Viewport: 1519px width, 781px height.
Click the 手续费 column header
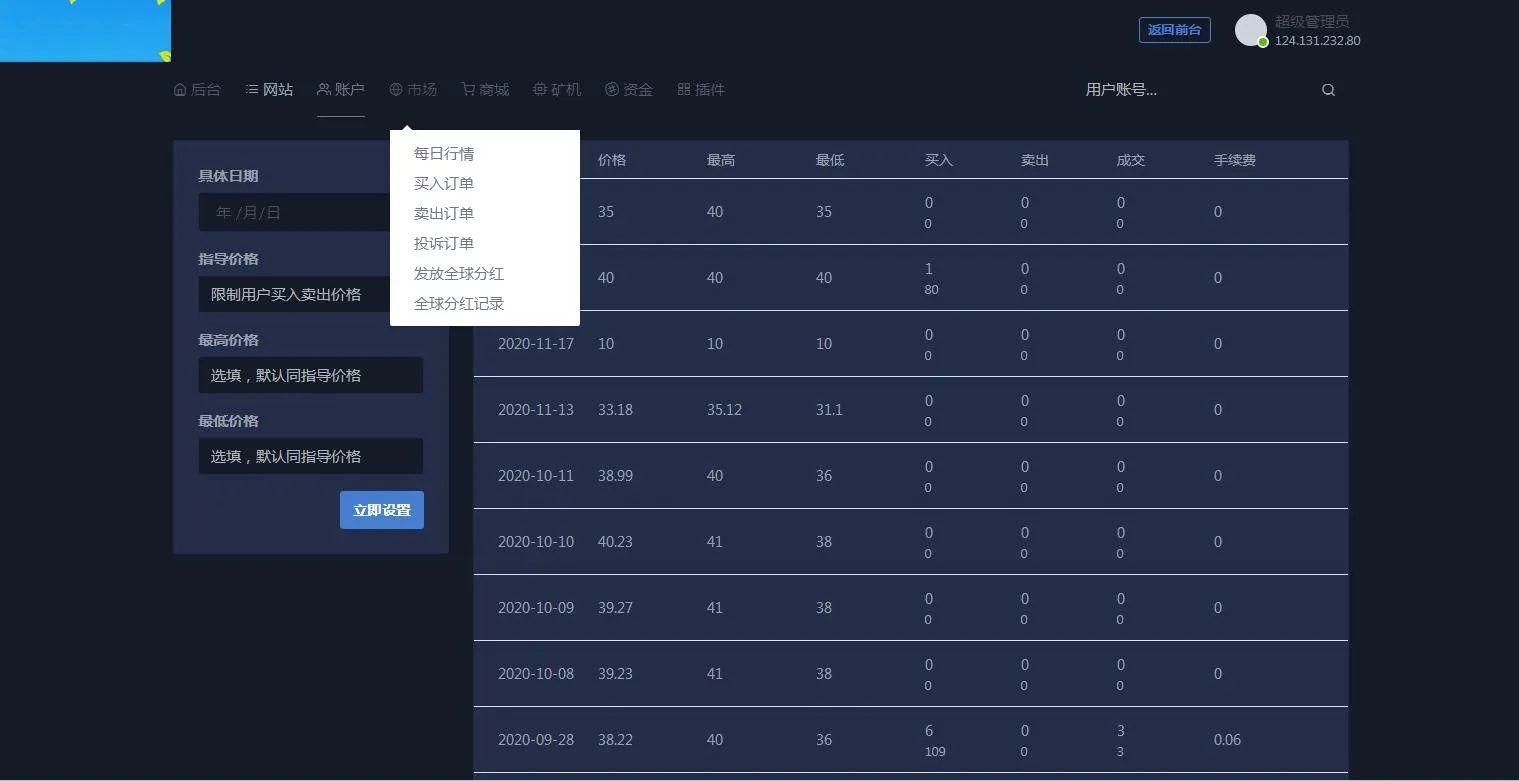click(x=1235, y=160)
